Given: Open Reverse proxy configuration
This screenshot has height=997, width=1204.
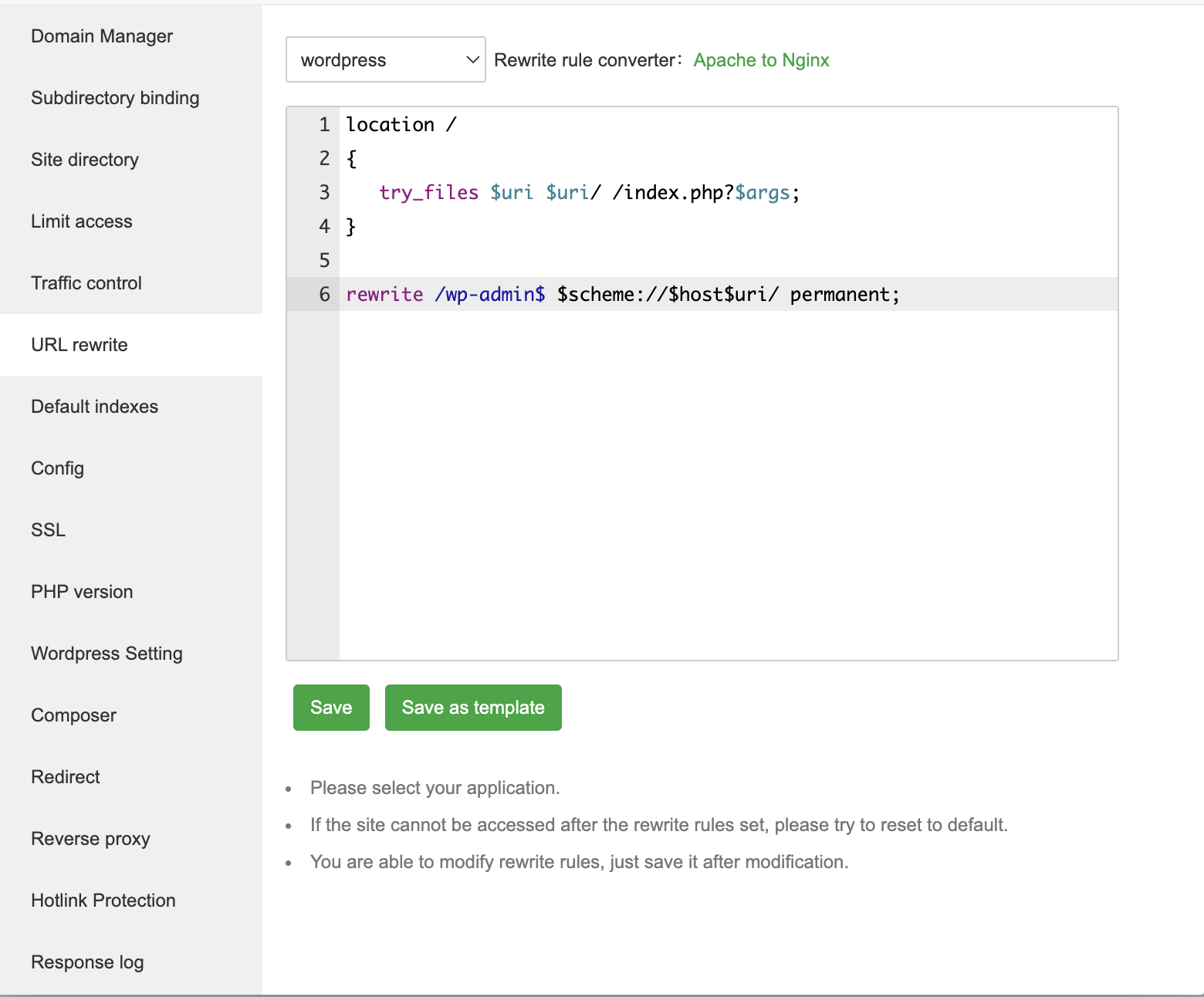Looking at the screenshot, I should tap(90, 839).
